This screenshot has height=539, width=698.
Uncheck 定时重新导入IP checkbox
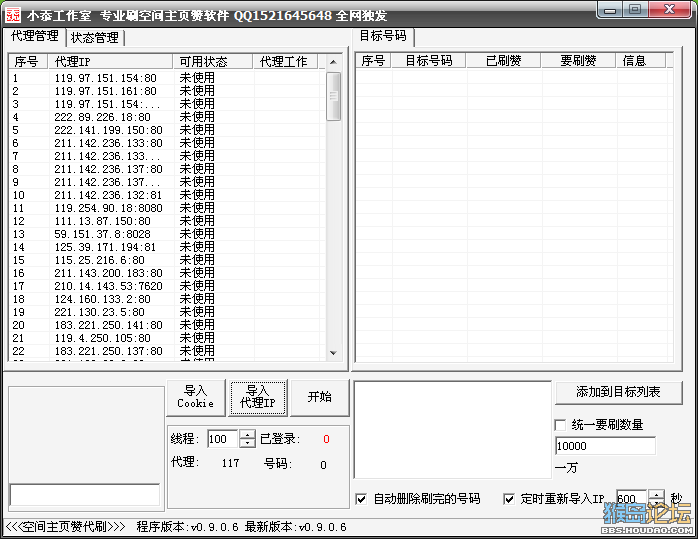[509, 499]
